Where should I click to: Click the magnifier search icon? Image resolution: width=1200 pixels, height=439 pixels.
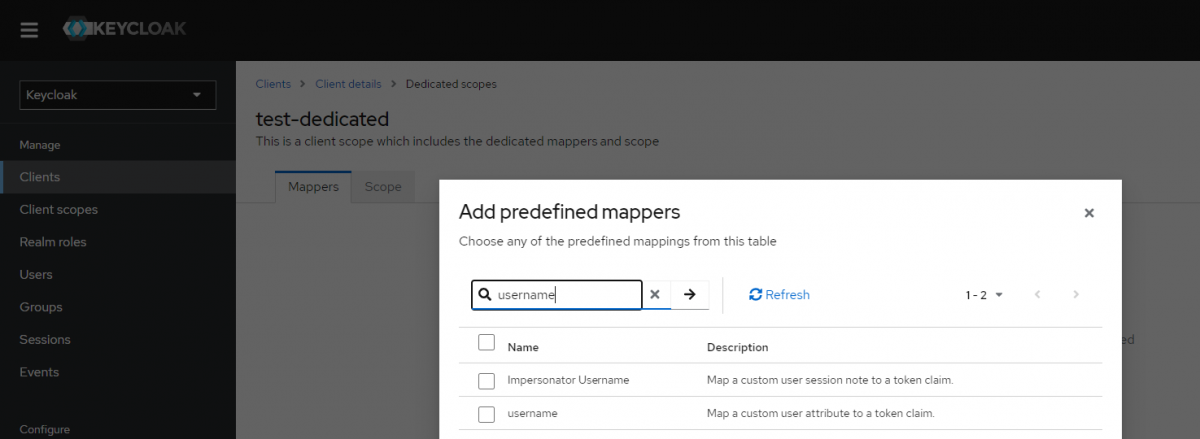tap(485, 295)
